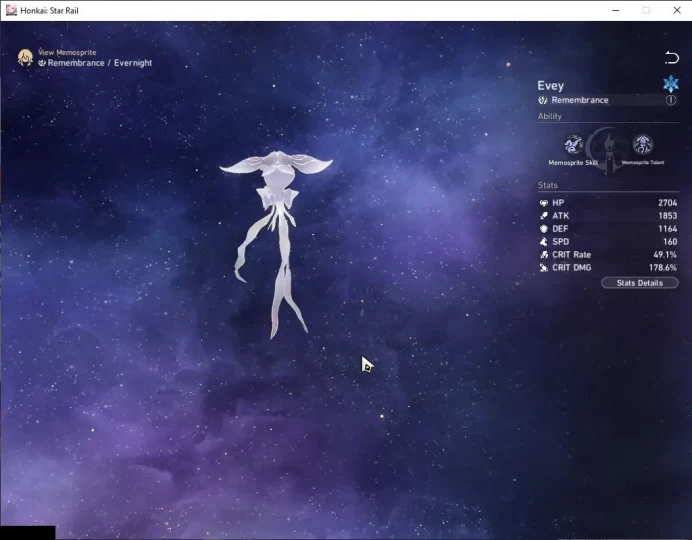Click the "Stats" section header
This screenshot has height=540, width=692.
click(x=548, y=185)
